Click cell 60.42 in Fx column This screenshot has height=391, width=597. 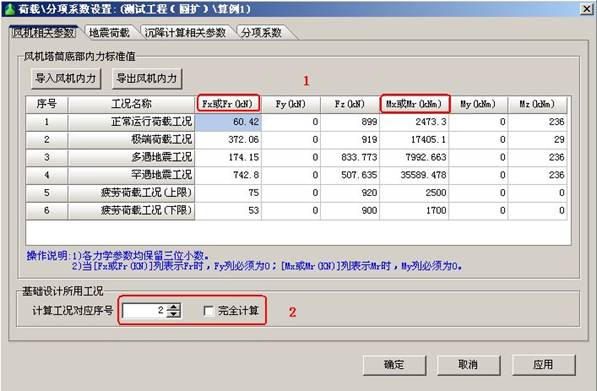tap(228, 122)
